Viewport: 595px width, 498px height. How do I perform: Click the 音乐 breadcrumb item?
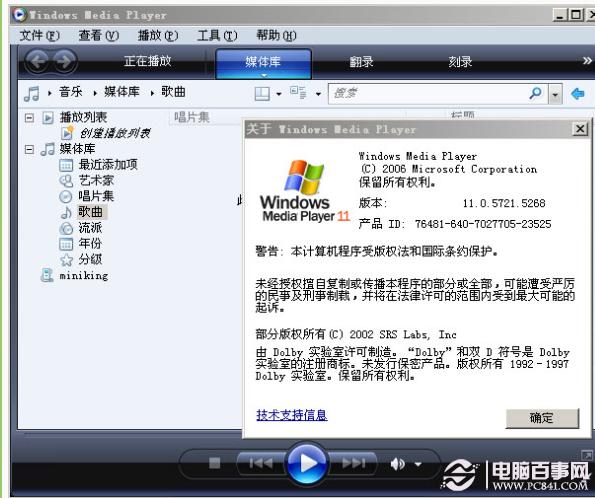71,92
